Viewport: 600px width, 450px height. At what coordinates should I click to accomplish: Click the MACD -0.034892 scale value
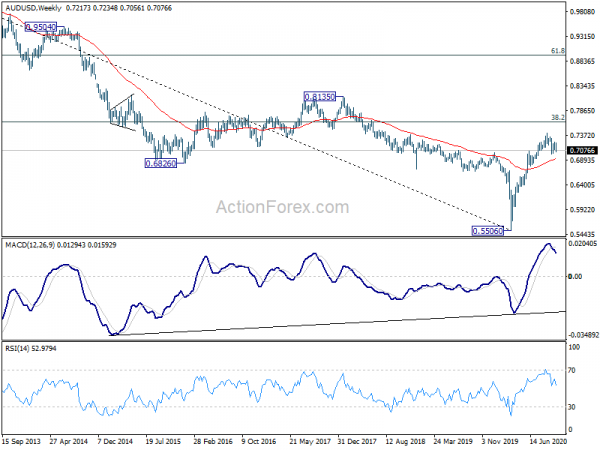click(x=583, y=335)
